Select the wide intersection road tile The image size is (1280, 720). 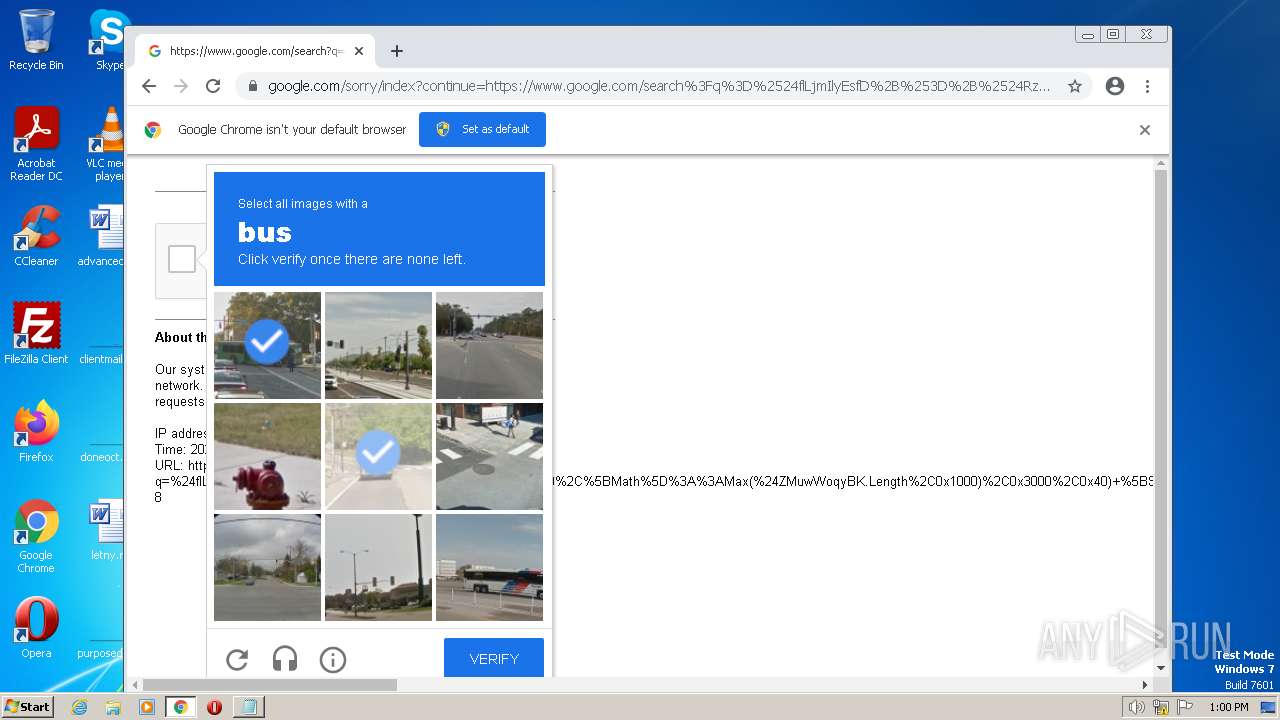coord(489,345)
